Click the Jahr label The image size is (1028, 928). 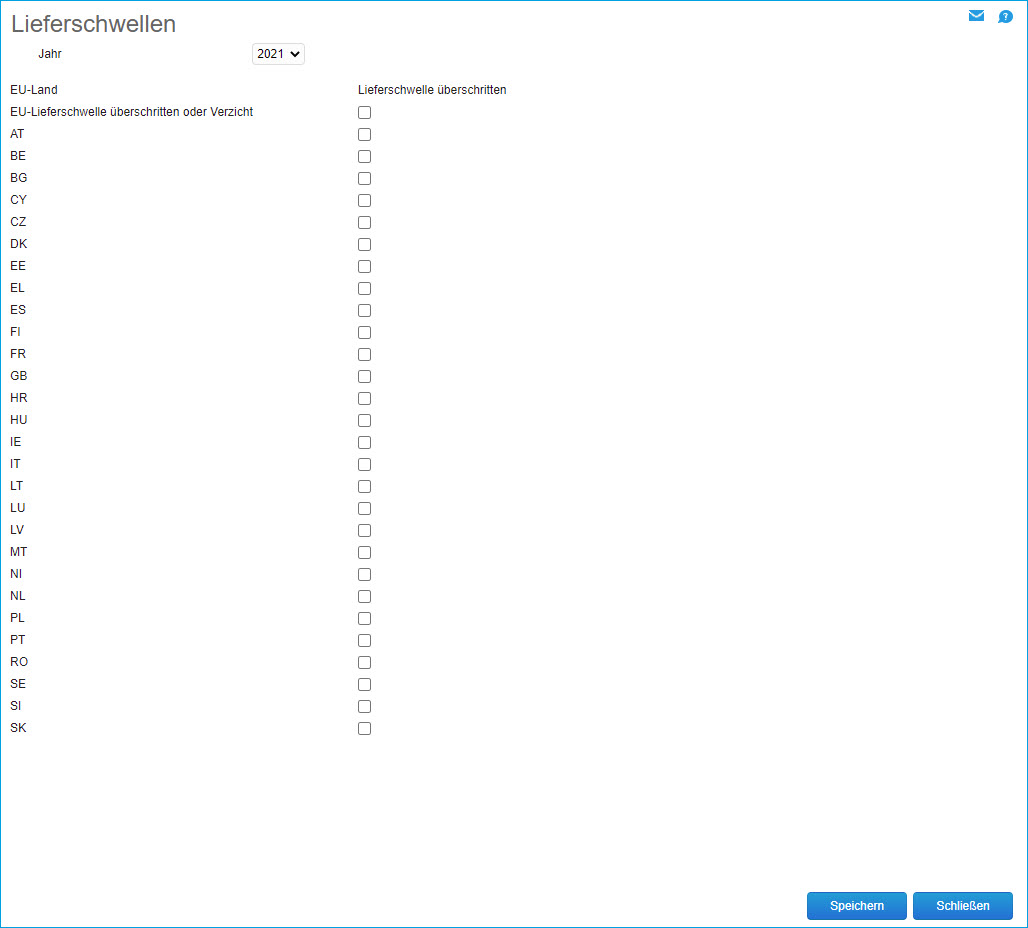click(50, 54)
